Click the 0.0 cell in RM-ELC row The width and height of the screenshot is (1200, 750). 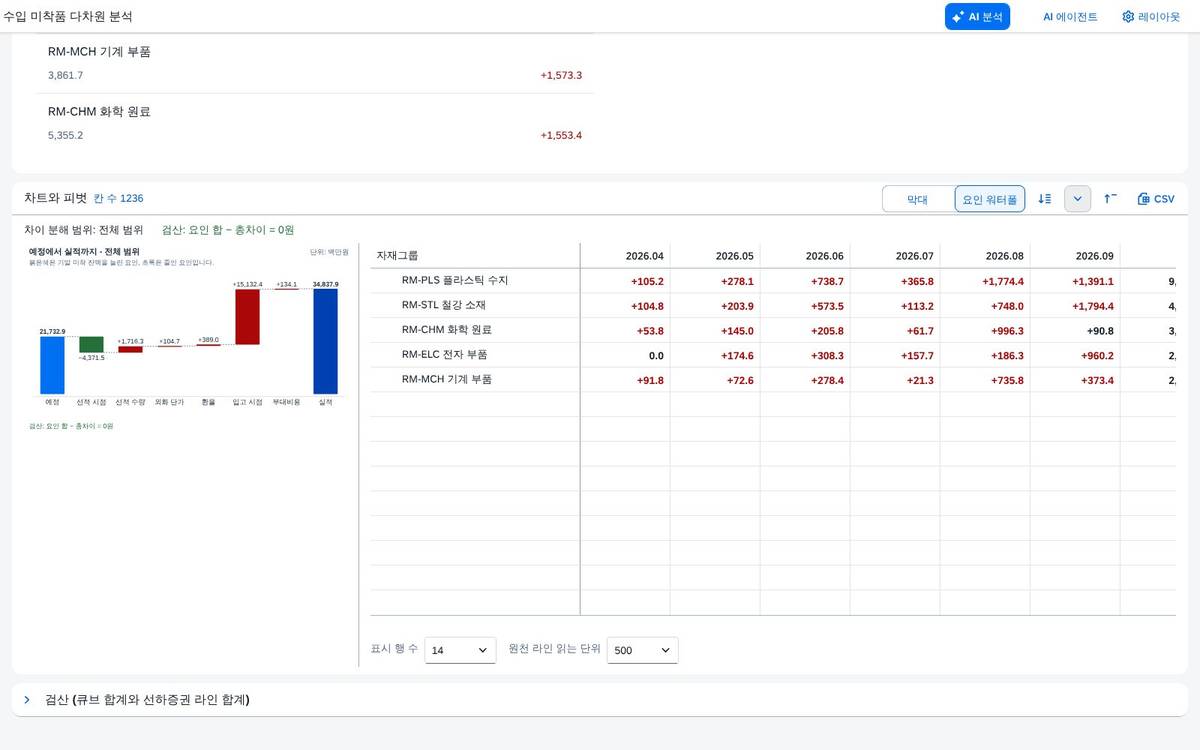[x=625, y=355]
